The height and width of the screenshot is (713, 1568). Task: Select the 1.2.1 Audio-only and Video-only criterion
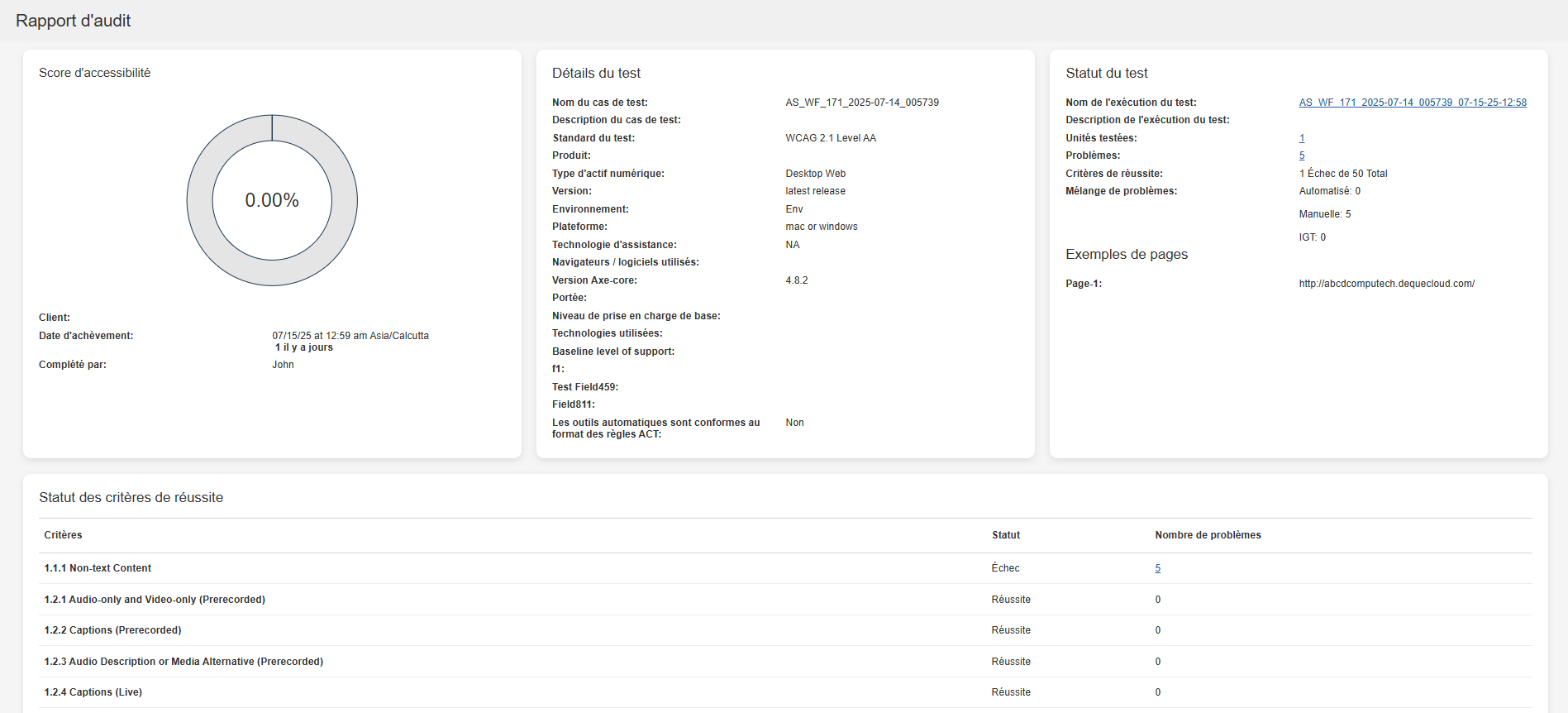[x=155, y=600]
